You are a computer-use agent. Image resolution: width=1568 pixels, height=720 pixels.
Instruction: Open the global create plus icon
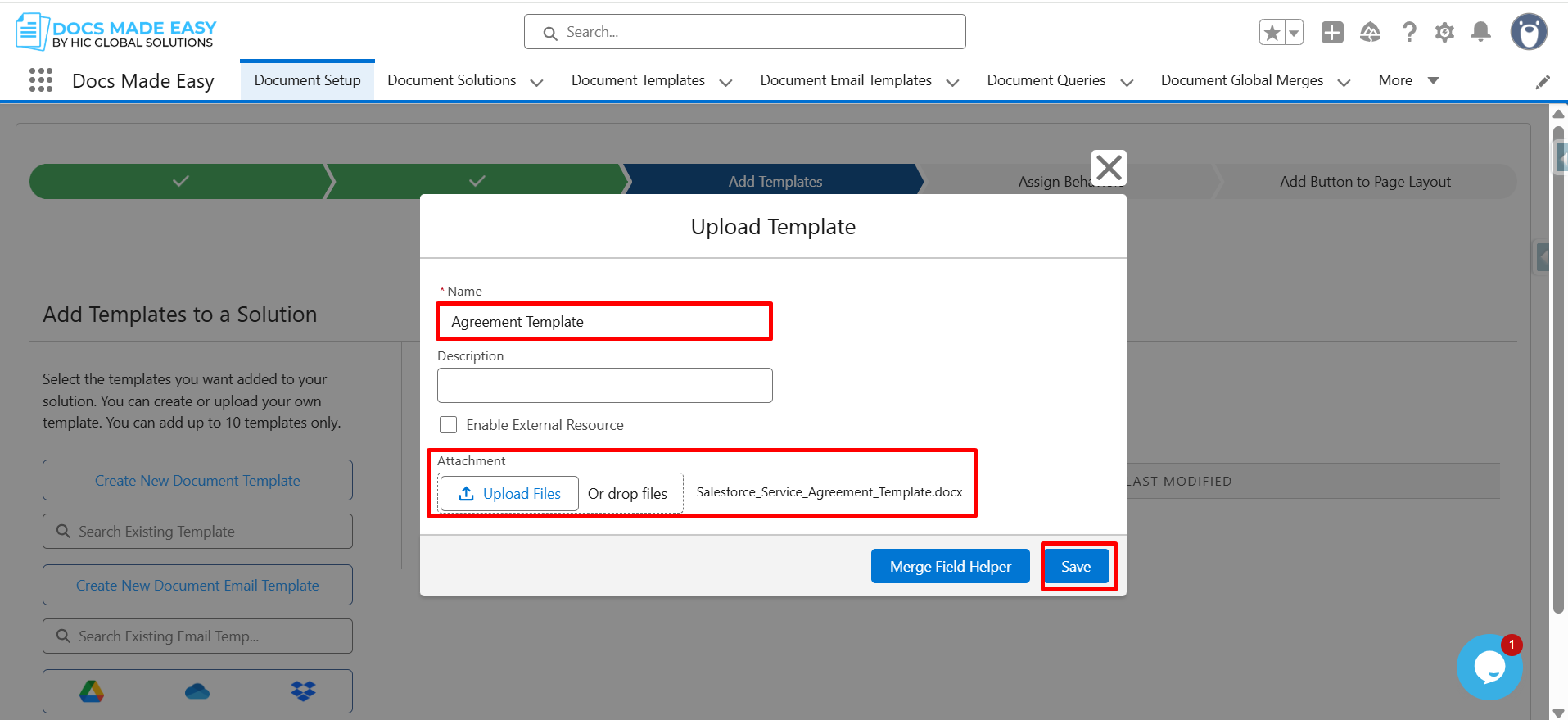pyautogui.click(x=1332, y=33)
